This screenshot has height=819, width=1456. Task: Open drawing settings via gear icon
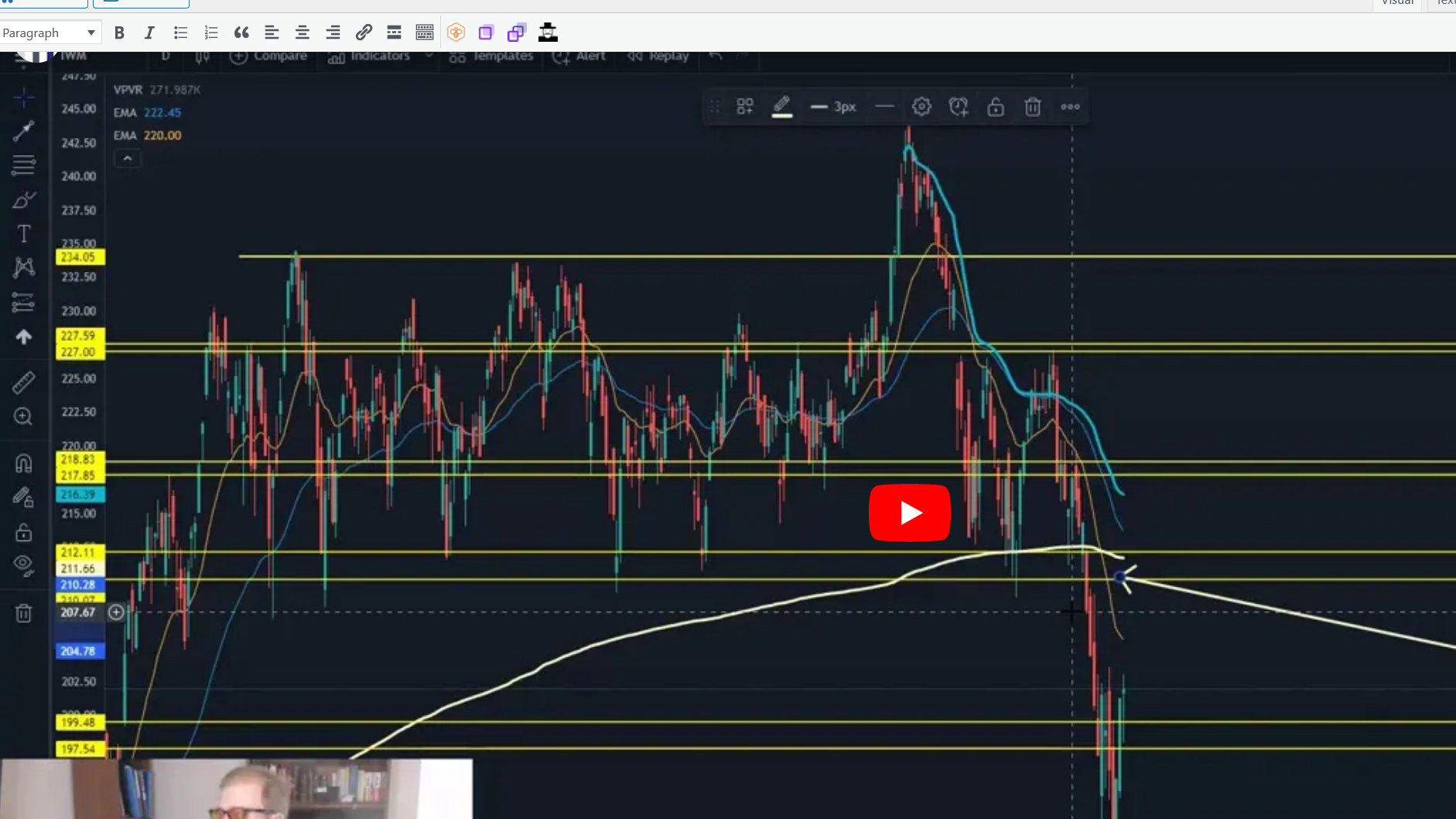921,106
